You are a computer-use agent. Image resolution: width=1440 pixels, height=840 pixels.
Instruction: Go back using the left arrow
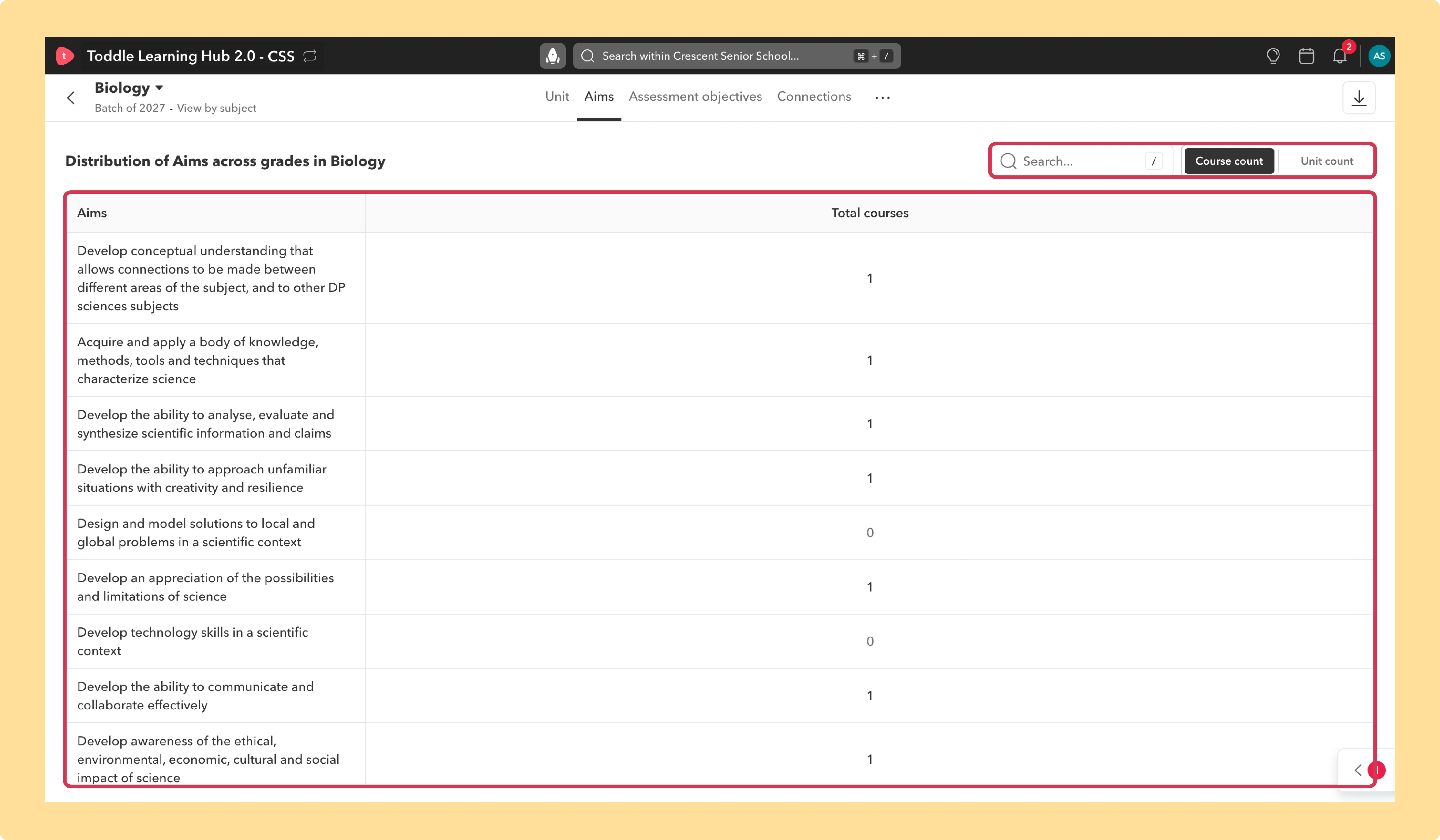[x=71, y=98]
